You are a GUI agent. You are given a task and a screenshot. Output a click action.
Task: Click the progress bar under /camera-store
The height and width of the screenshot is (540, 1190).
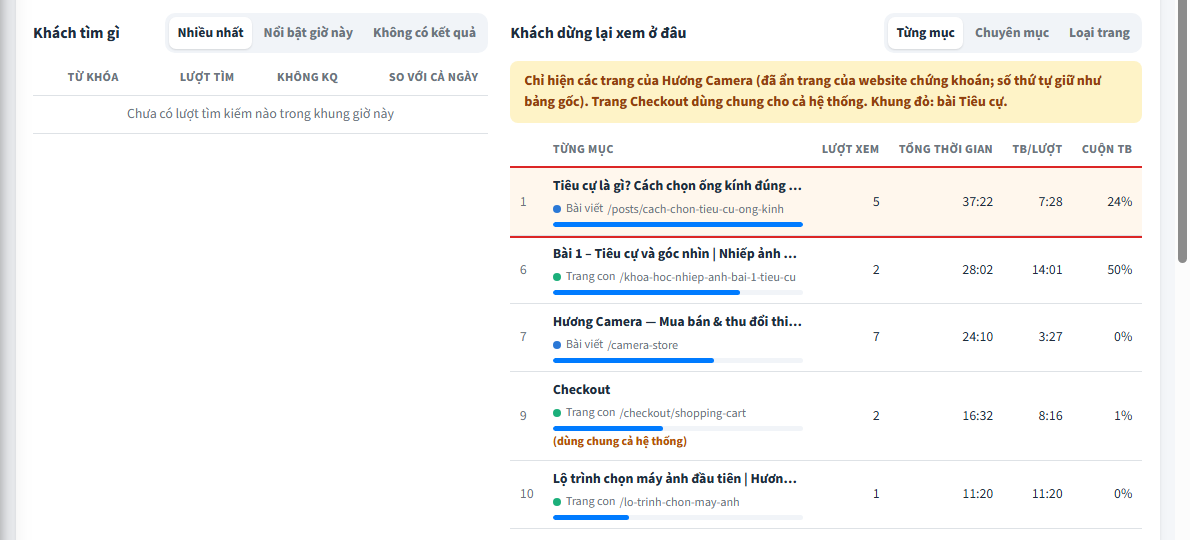click(678, 360)
